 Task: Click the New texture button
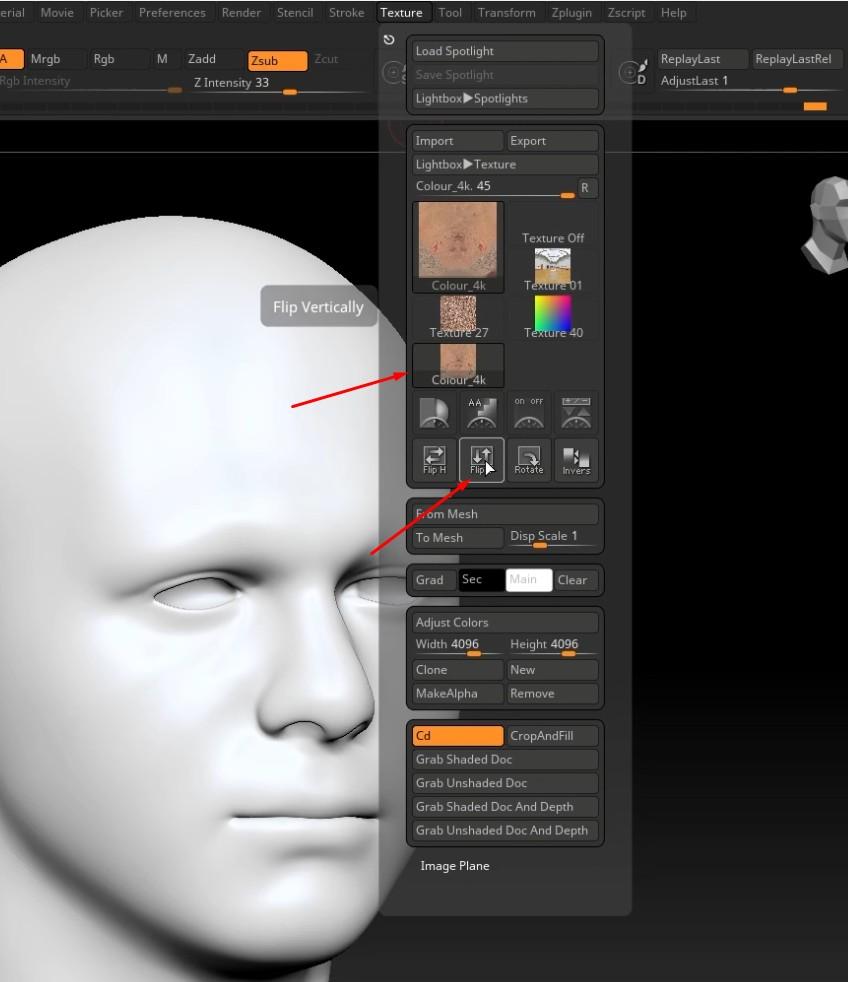(552, 669)
